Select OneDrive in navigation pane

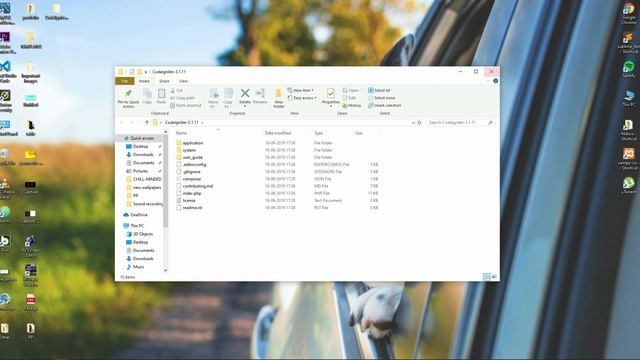[x=135, y=215]
